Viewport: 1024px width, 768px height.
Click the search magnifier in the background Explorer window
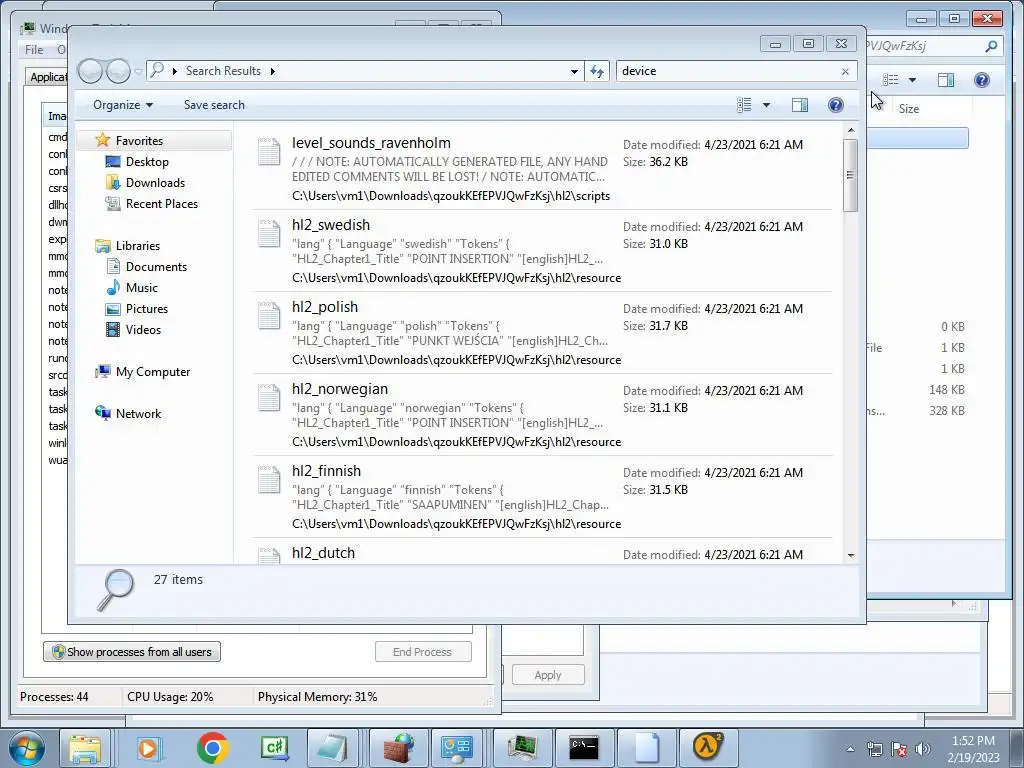pyautogui.click(x=991, y=46)
